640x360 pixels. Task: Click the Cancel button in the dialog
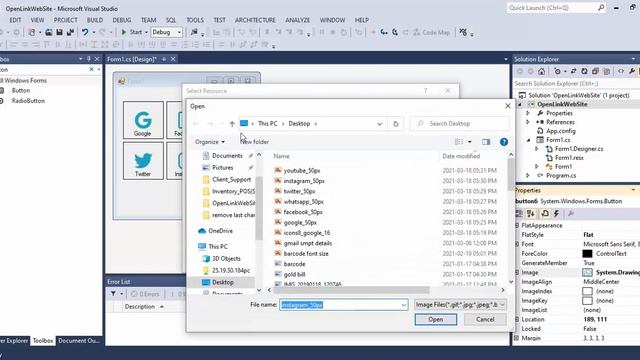[x=485, y=320]
